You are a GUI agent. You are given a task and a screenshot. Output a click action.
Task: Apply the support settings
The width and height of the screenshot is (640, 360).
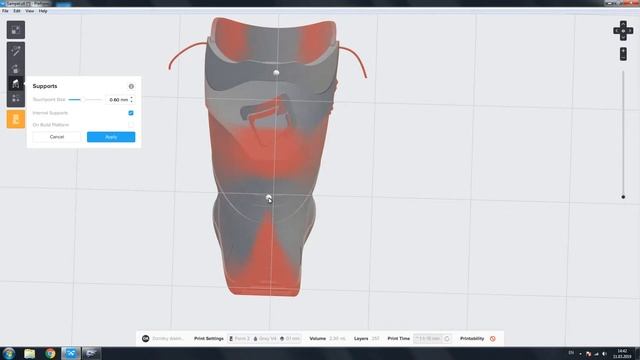[111, 137]
